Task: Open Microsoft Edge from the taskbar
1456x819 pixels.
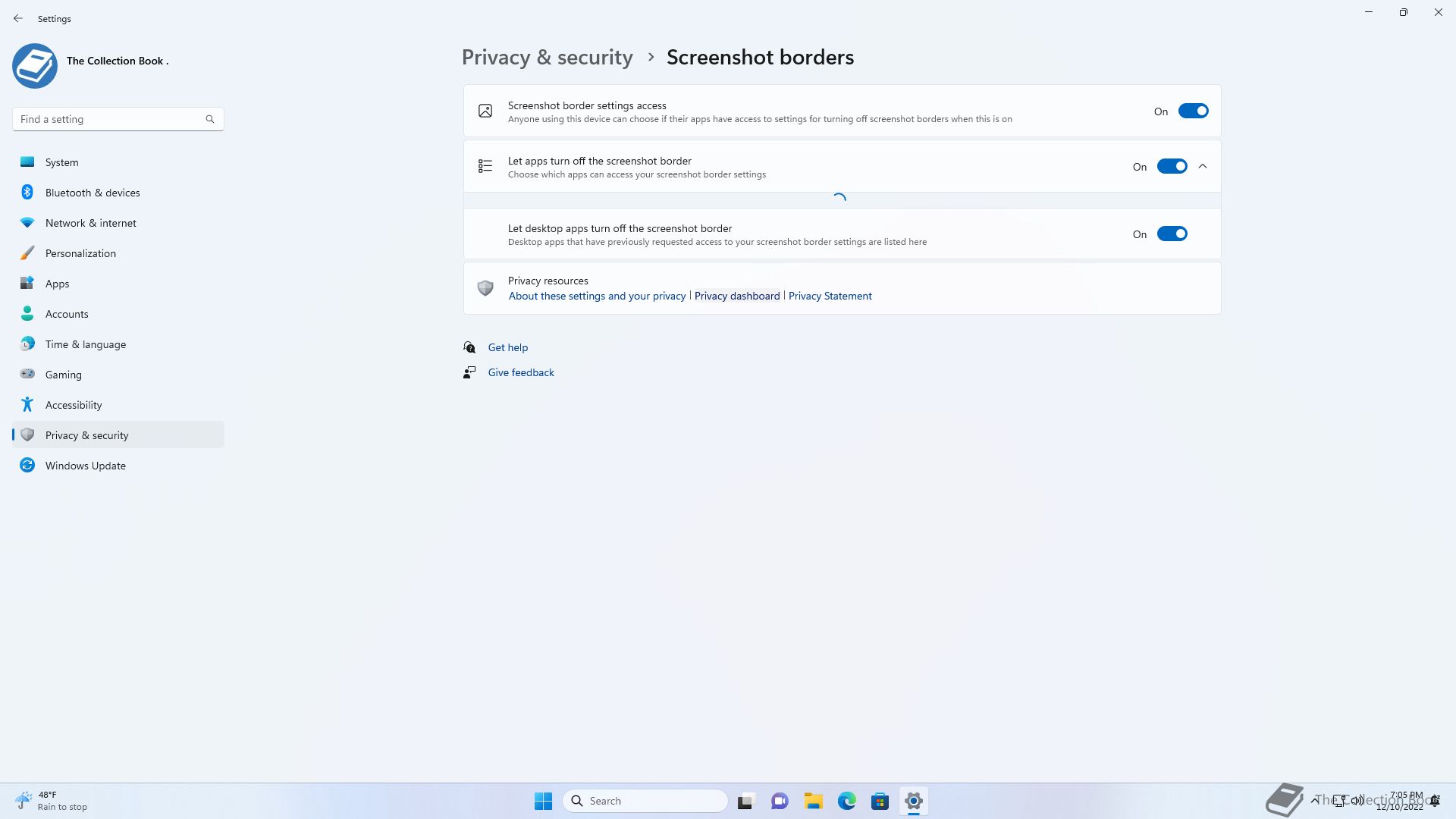Action: click(846, 801)
